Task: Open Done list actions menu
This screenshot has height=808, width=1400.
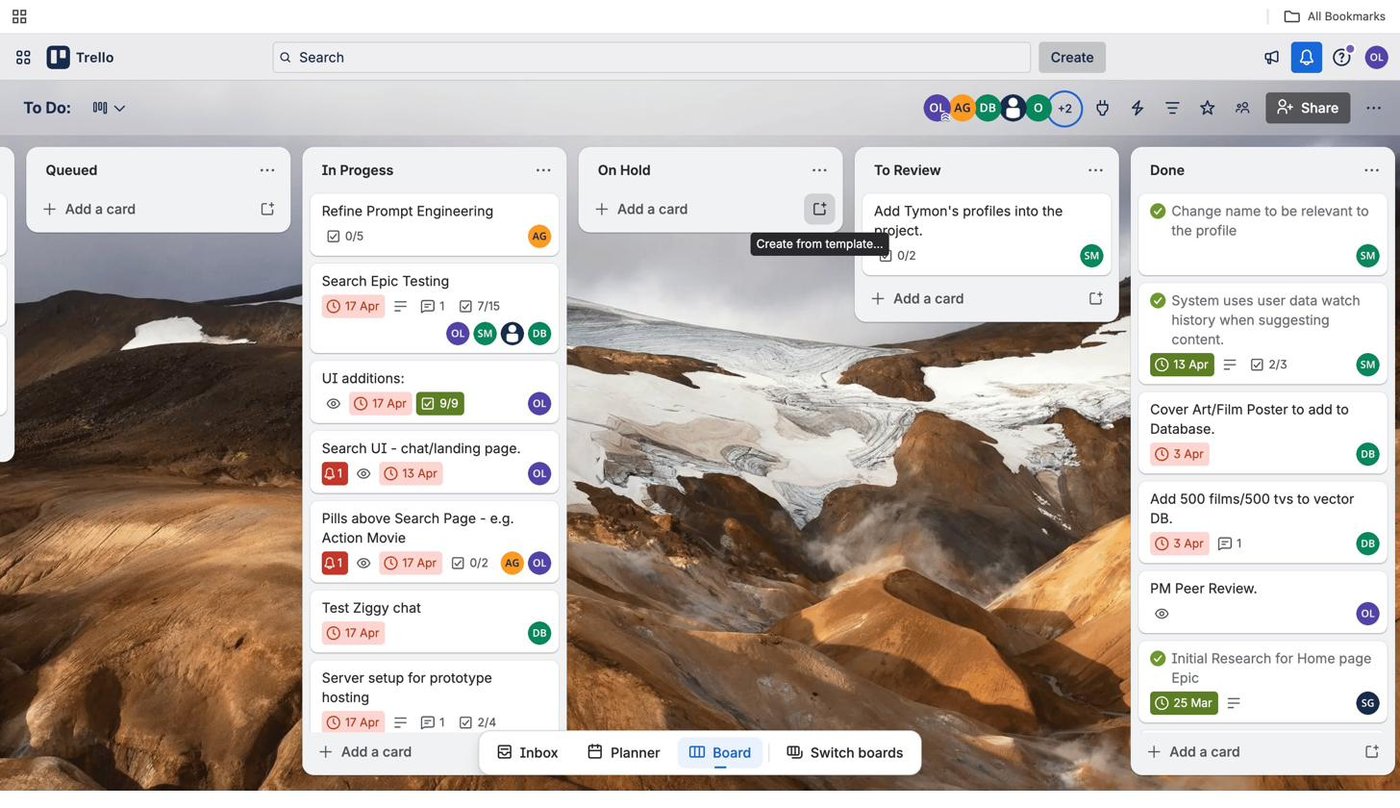Action: click(x=1371, y=170)
